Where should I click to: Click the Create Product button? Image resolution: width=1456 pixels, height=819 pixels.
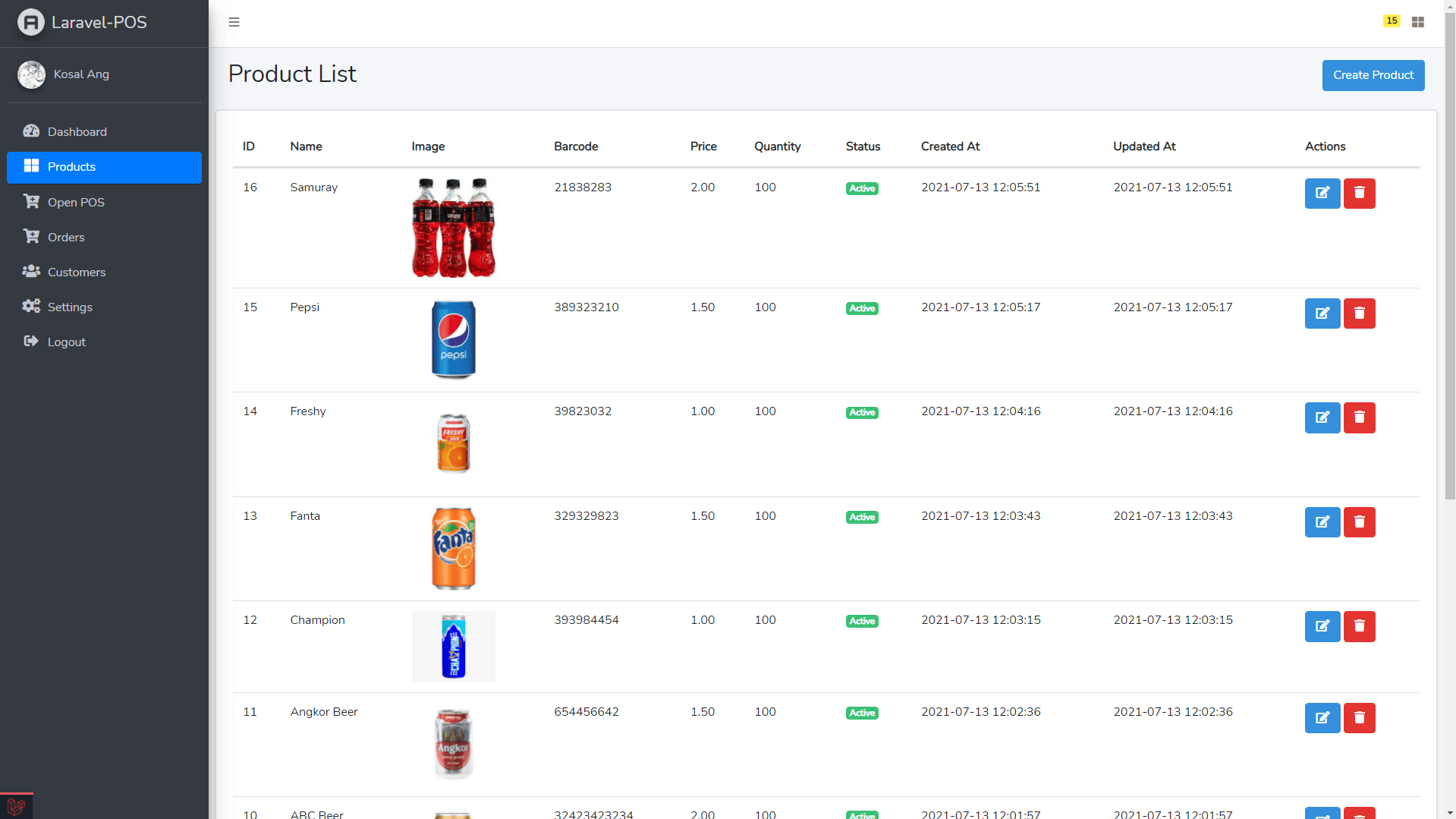pos(1373,75)
